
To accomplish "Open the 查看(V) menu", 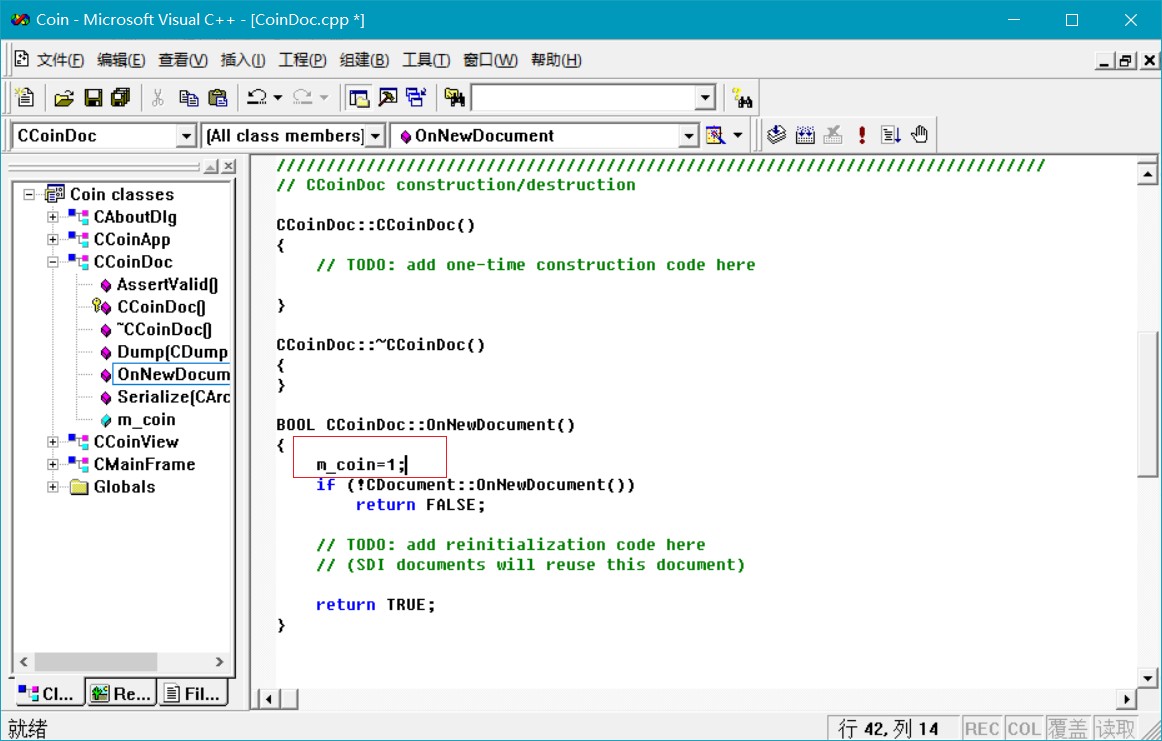I will (182, 60).
